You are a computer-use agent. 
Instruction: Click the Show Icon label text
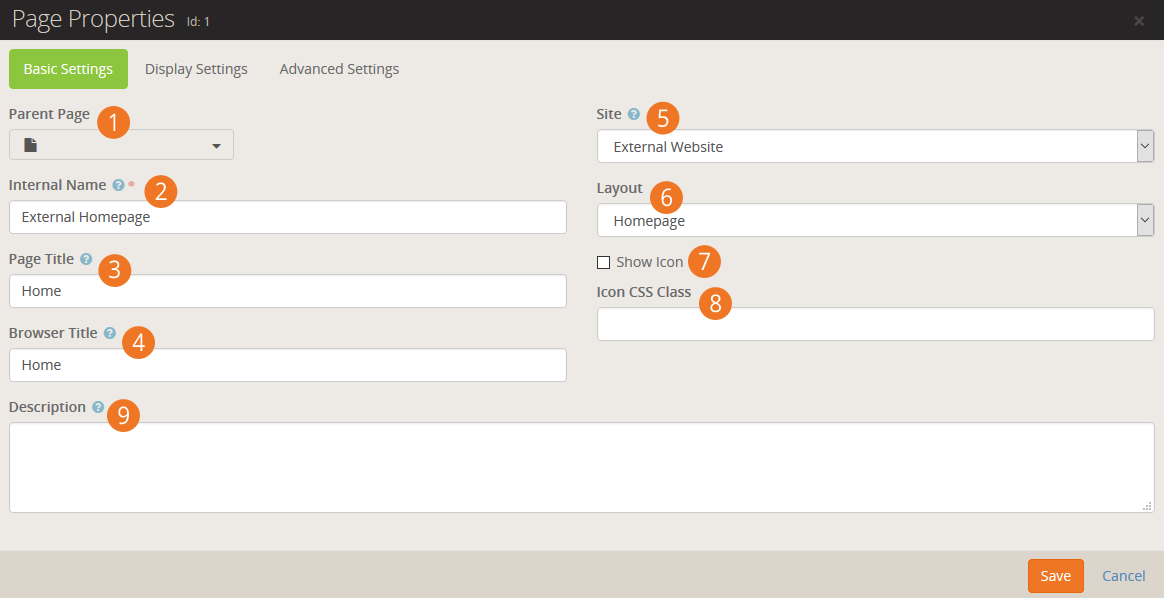650,262
